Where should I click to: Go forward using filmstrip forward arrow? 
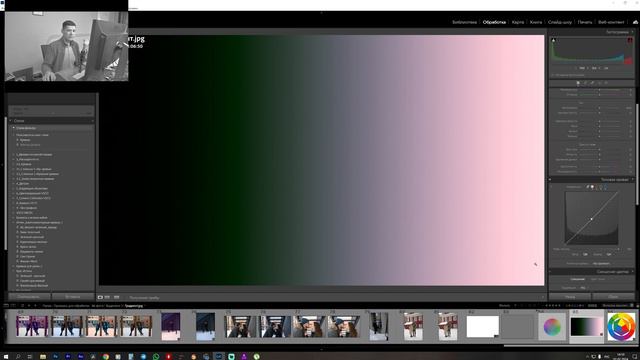[x=35, y=305]
